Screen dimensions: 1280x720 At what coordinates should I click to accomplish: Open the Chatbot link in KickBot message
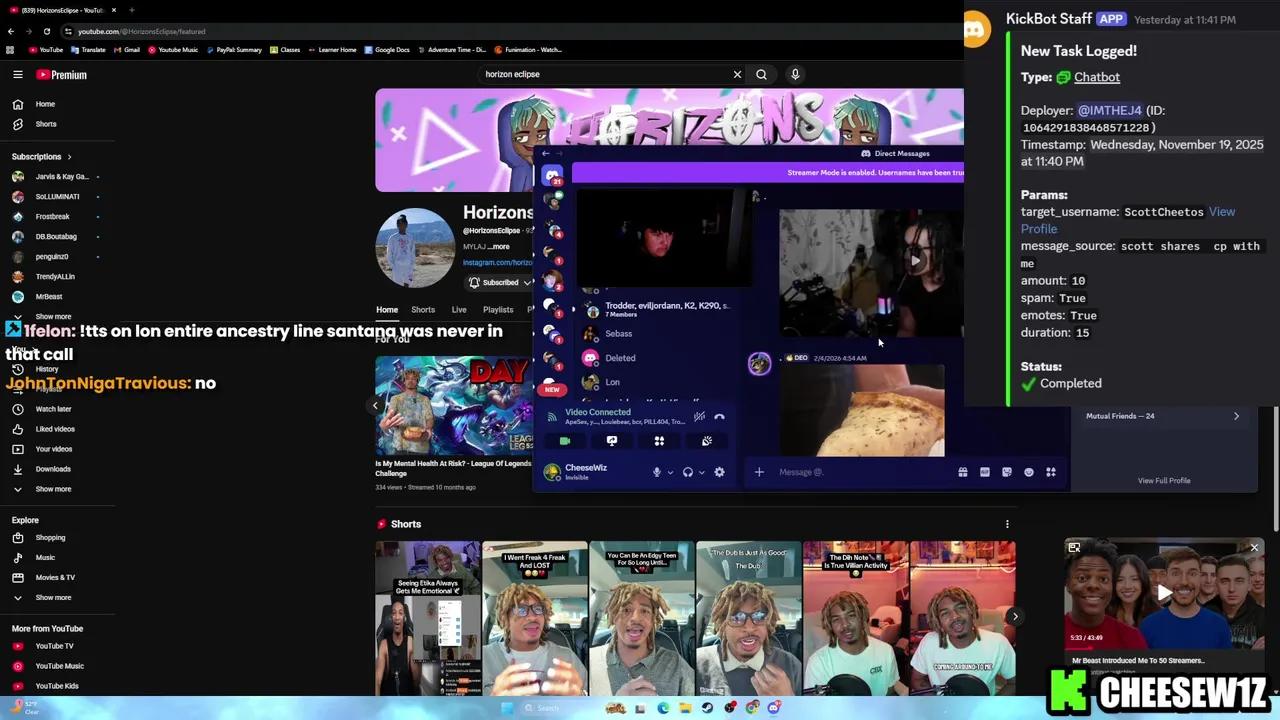point(1096,77)
